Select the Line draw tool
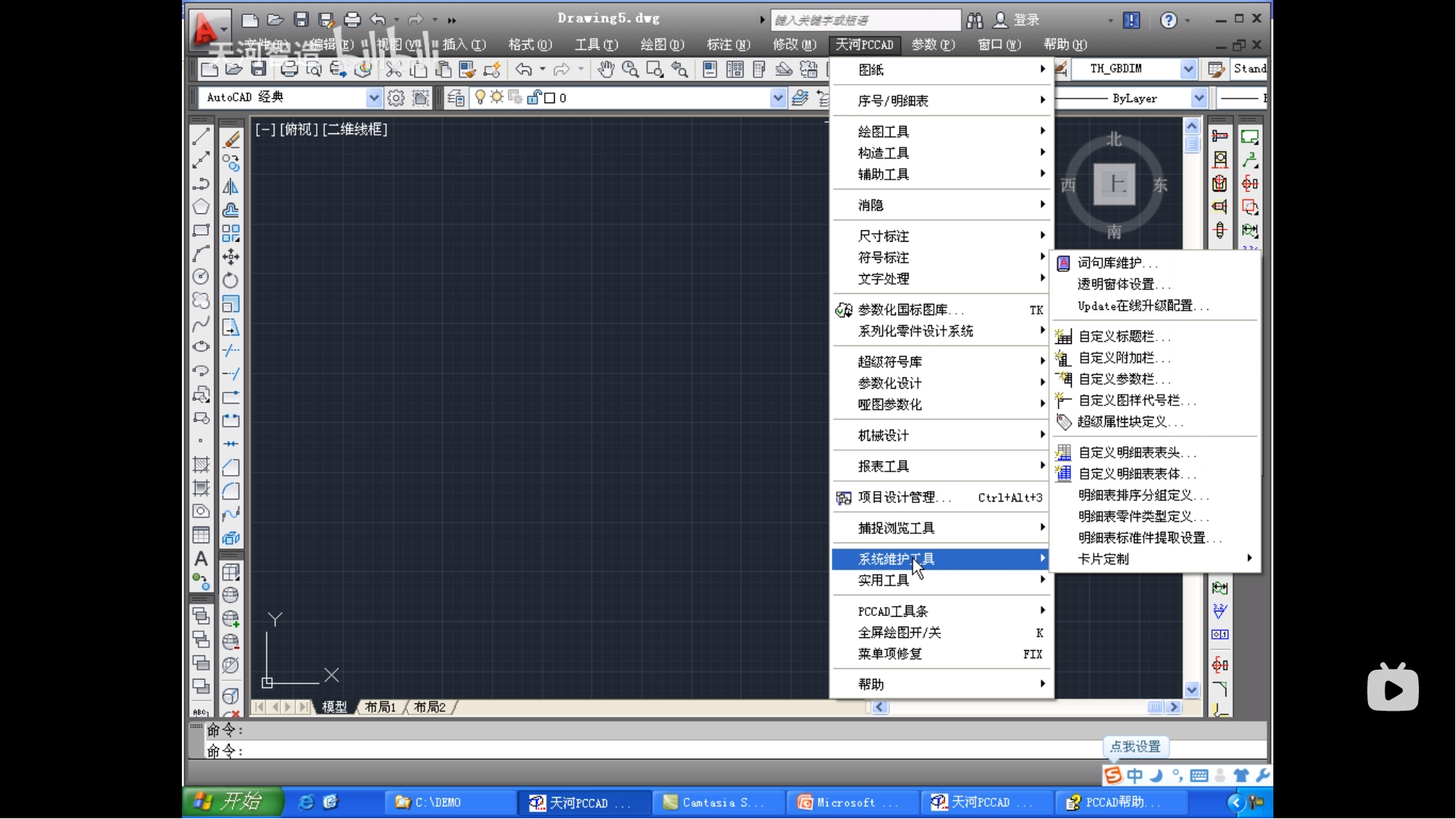This screenshot has height=819, width=1456. click(x=201, y=137)
